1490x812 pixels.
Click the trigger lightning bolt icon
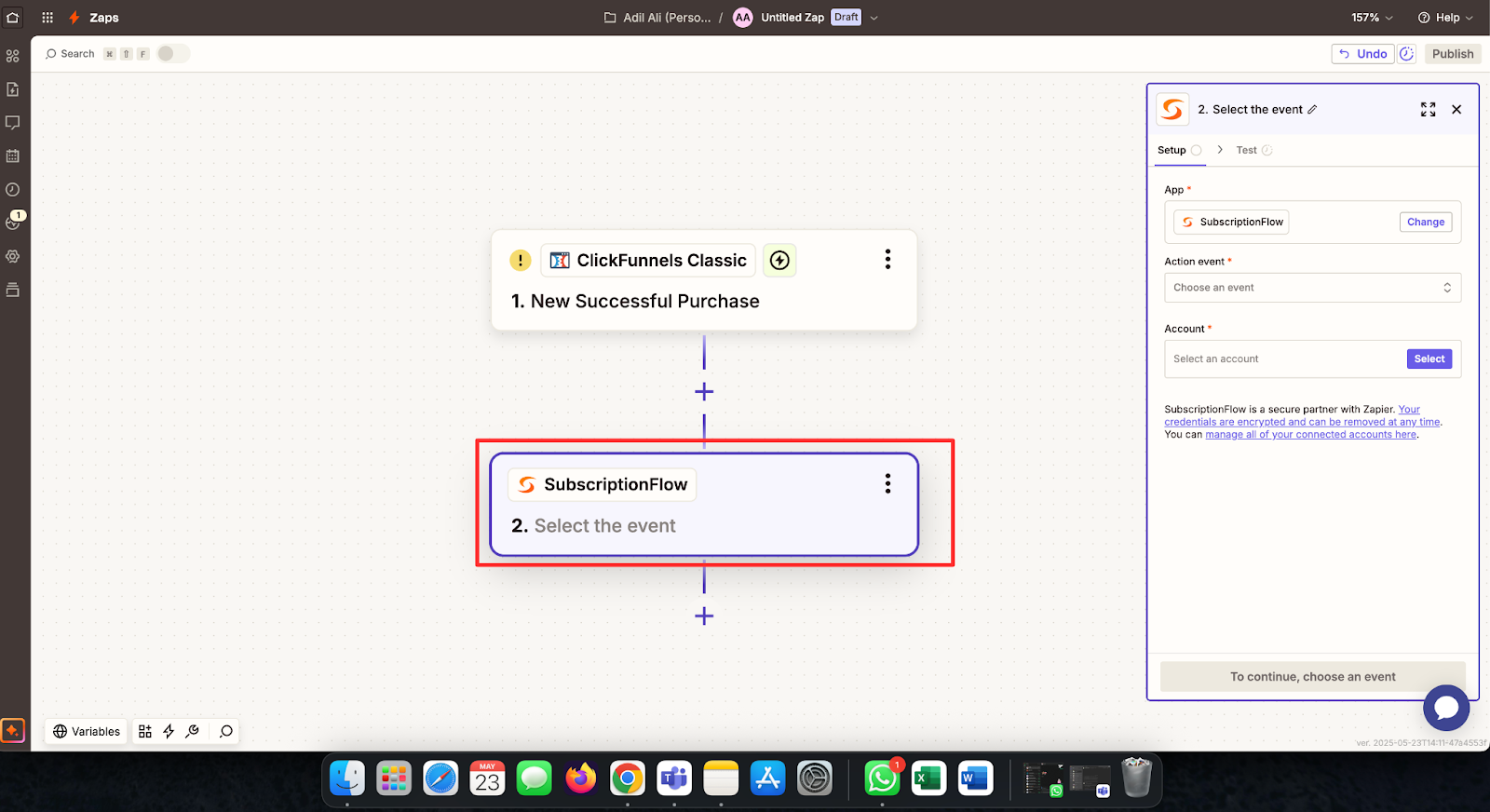(x=779, y=261)
